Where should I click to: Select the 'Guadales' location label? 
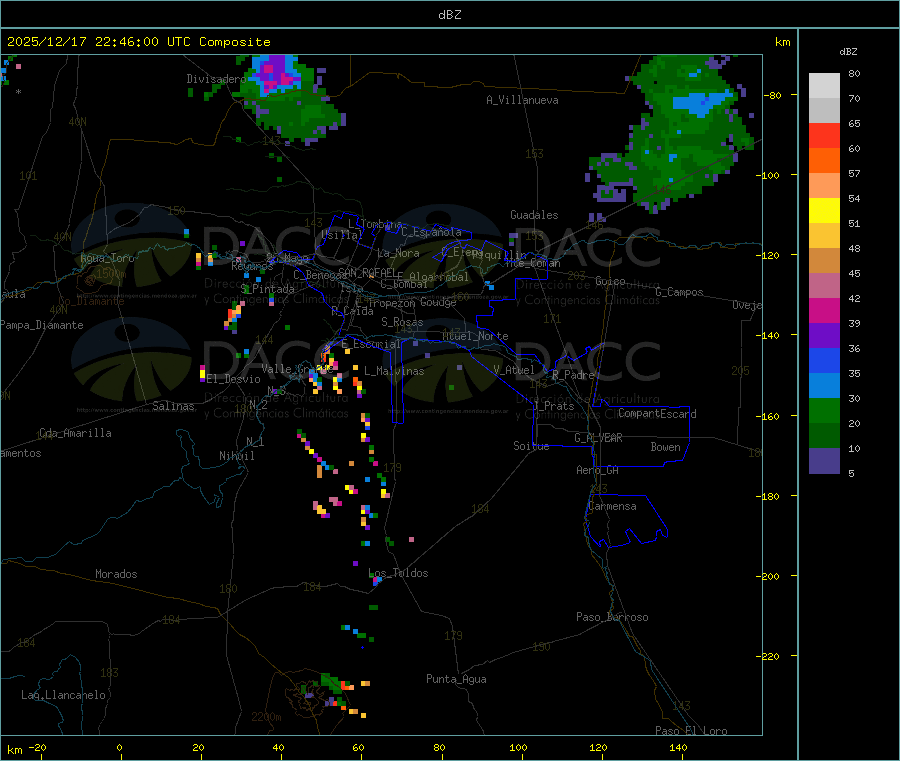tap(534, 215)
